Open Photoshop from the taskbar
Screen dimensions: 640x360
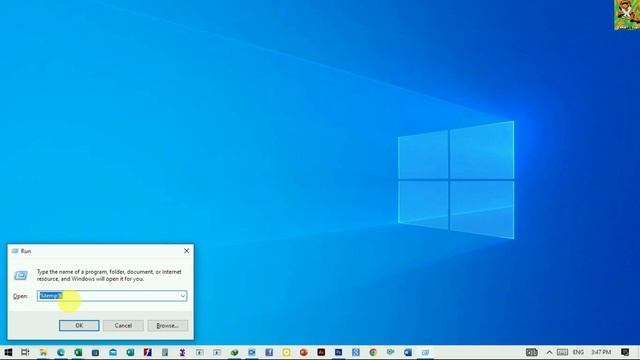(338, 352)
